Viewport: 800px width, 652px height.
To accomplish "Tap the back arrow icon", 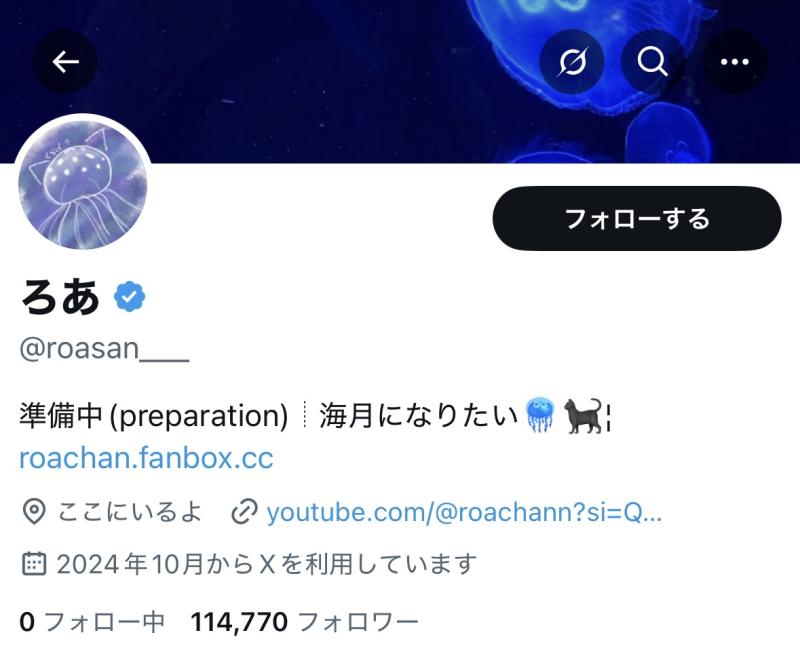I will 65,62.
